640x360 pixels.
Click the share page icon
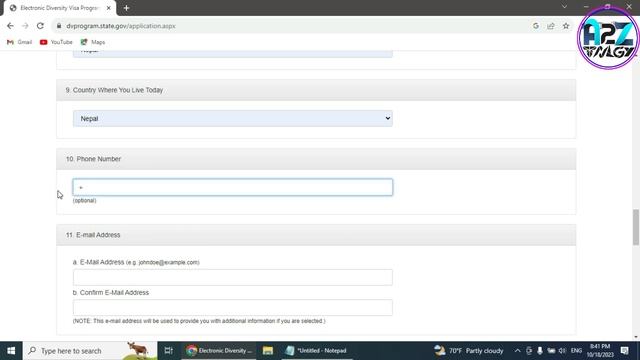(551, 26)
